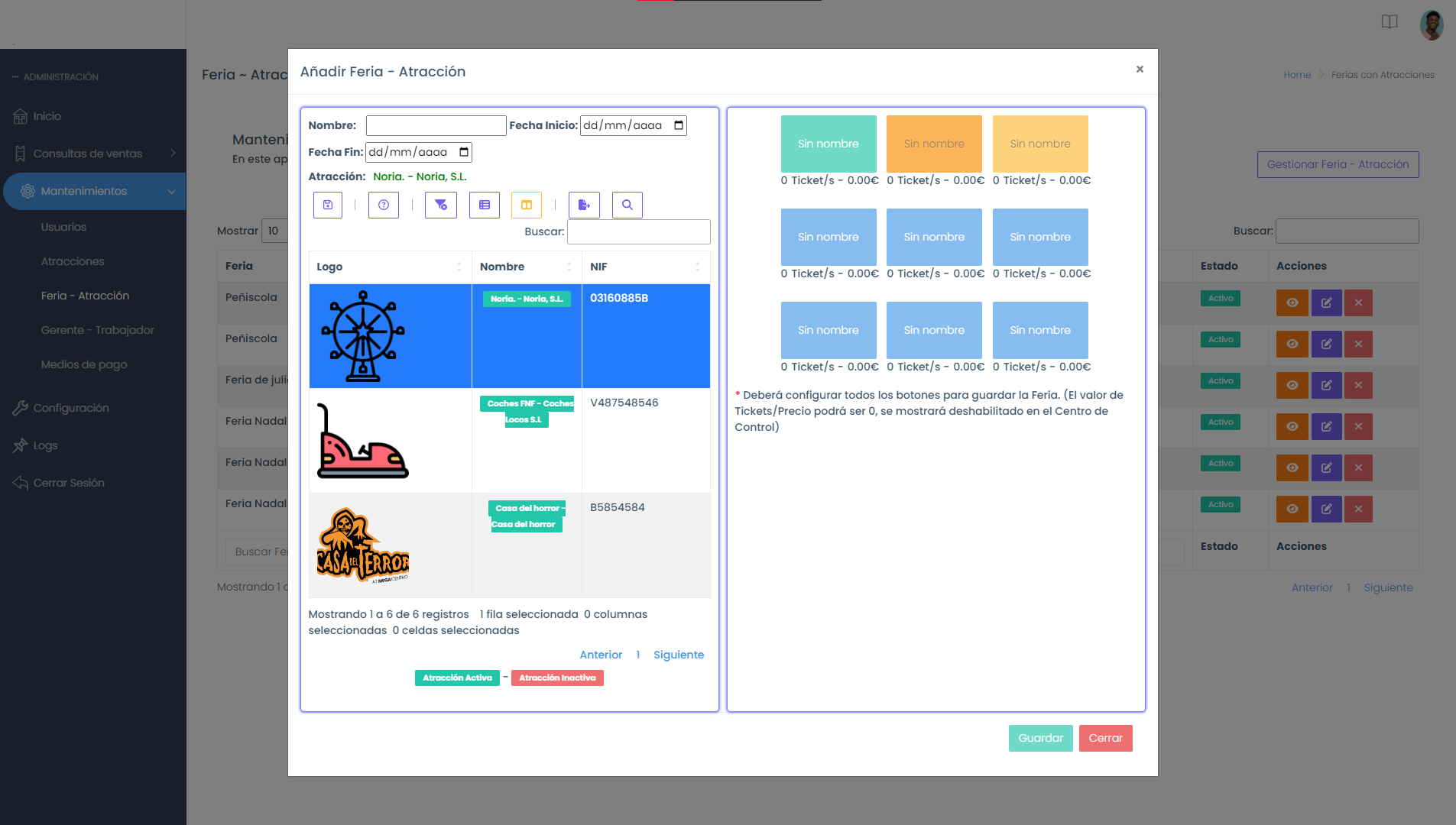Click the magnifying glass search icon
Viewport: 1456px width, 825px height.
(627, 205)
